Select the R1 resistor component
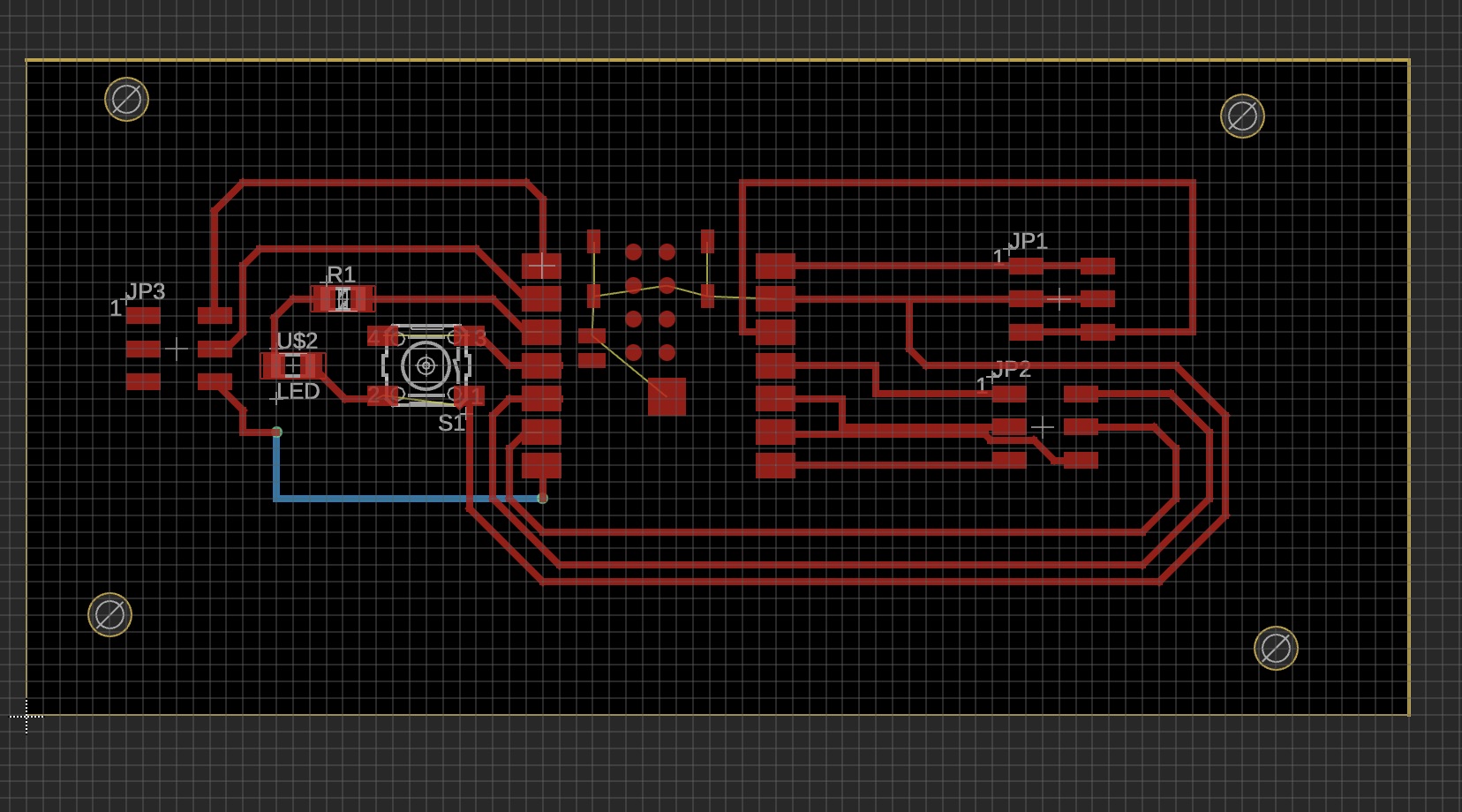The width and height of the screenshot is (1462, 812). point(343,299)
